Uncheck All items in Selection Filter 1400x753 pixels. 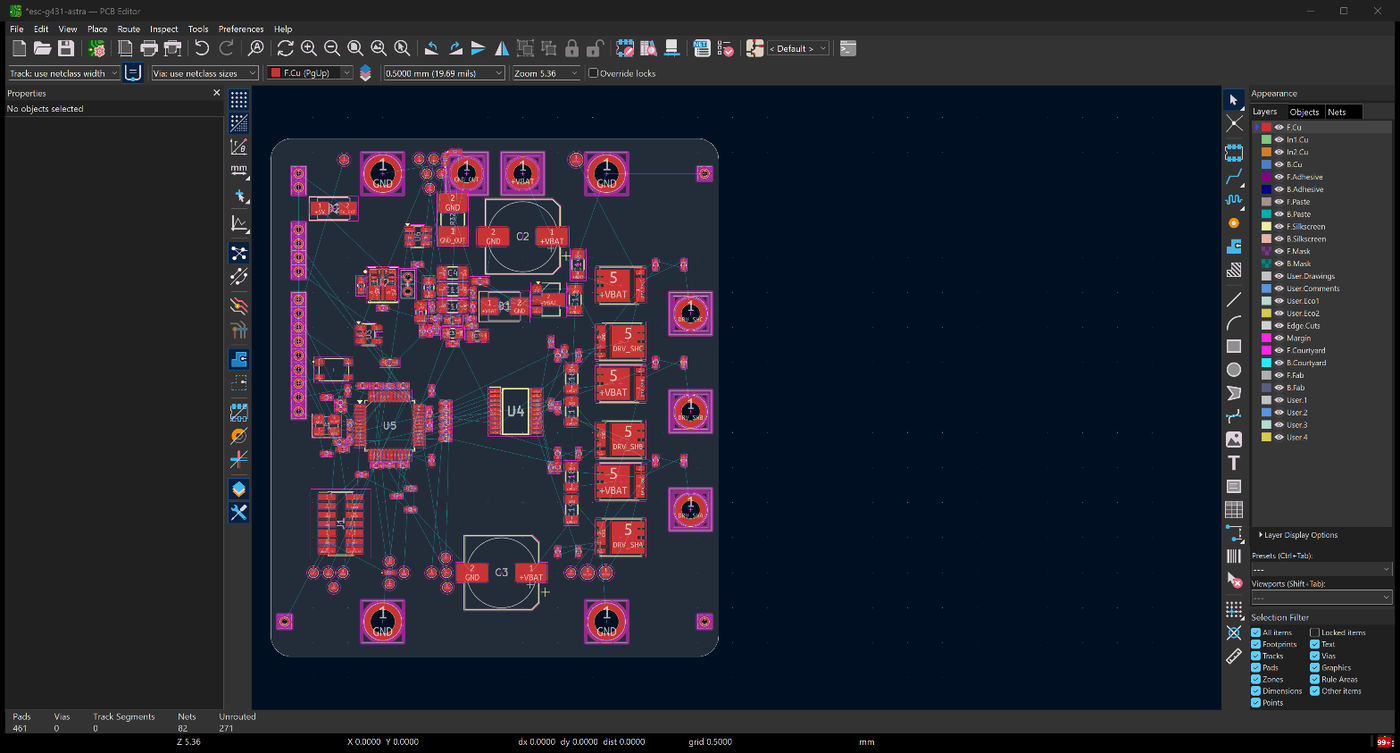click(1256, 632)
